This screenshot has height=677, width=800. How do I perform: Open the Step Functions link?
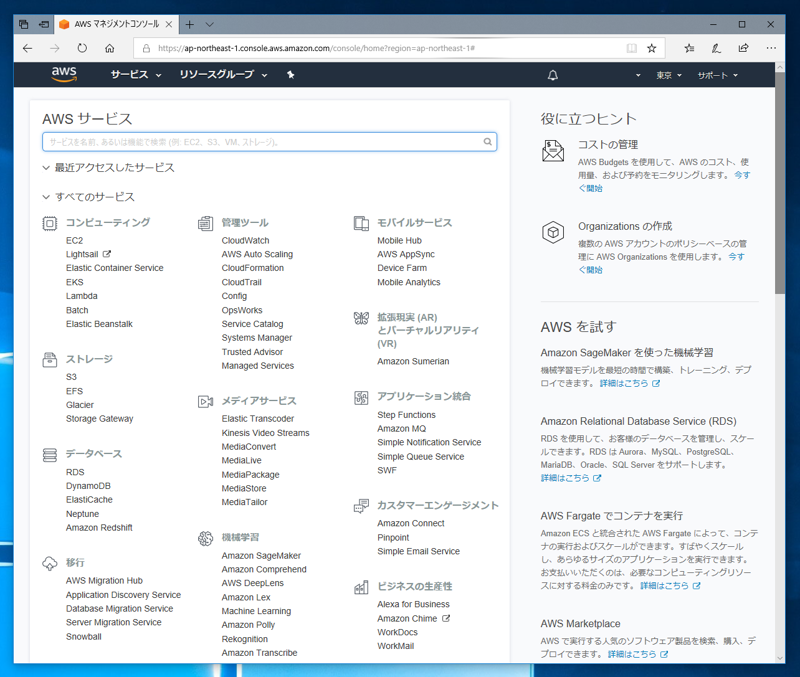click(x=407, y=415)
